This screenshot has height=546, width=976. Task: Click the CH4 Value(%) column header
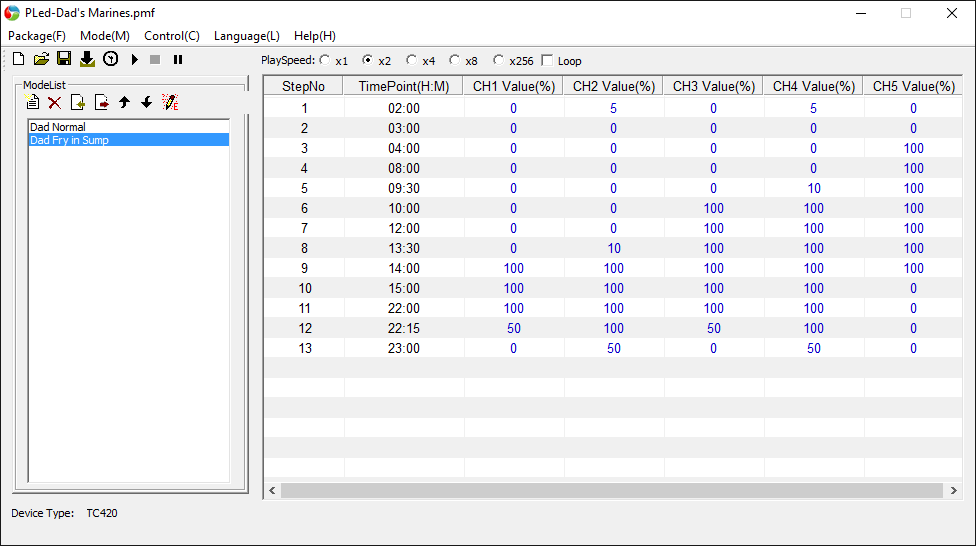pos(814,87)
